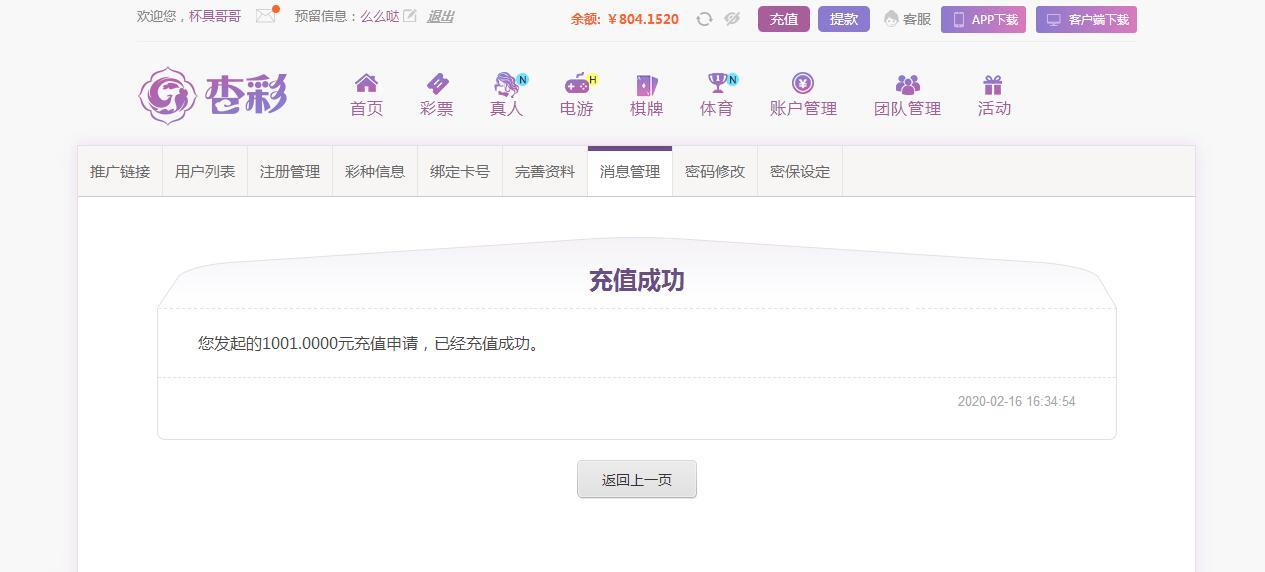Click the timestamp 2020-02-16 16:34:54
Screen dimensions: 1265x572
(1016, 401)
